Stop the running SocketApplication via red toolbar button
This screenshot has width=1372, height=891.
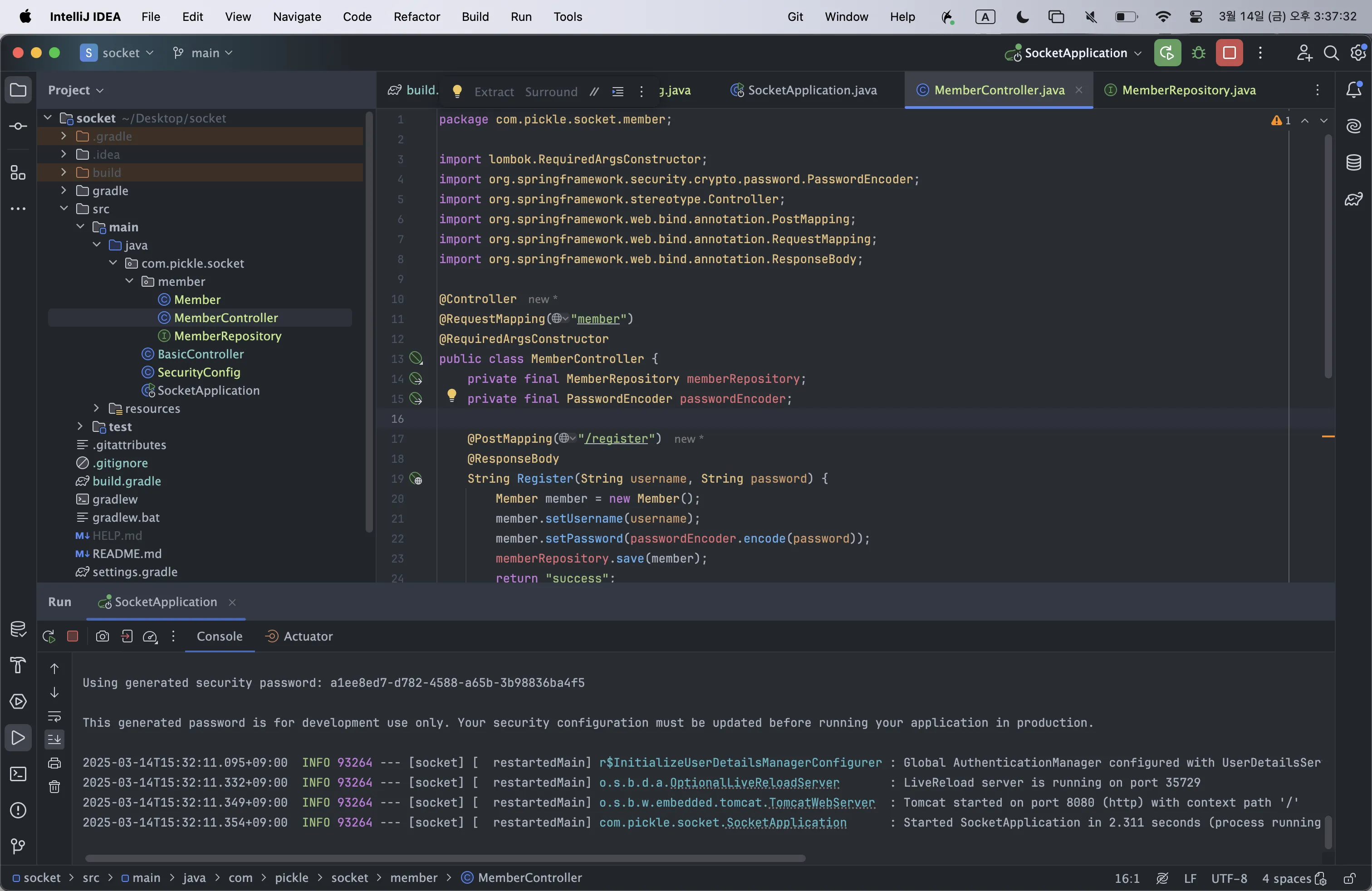click(x=1229, y=53)
